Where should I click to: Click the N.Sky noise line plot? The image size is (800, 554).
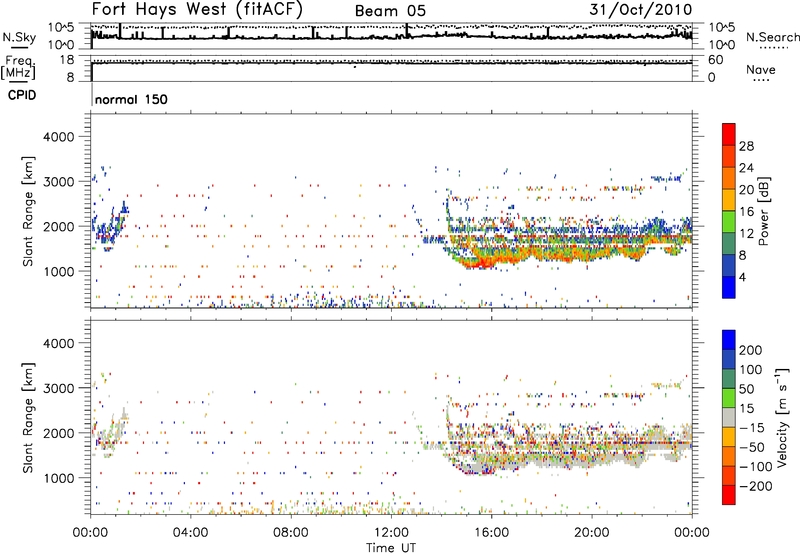[x=391, y=36]
